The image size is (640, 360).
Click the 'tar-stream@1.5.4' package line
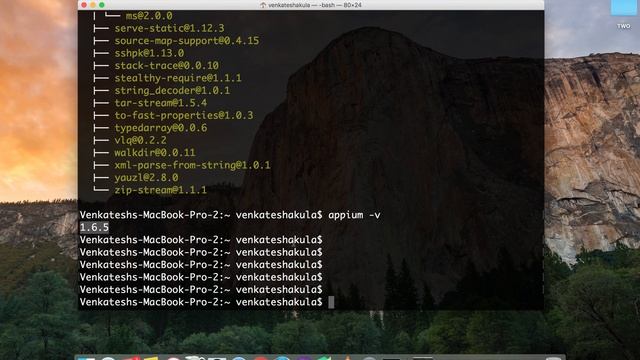[160, 103]
